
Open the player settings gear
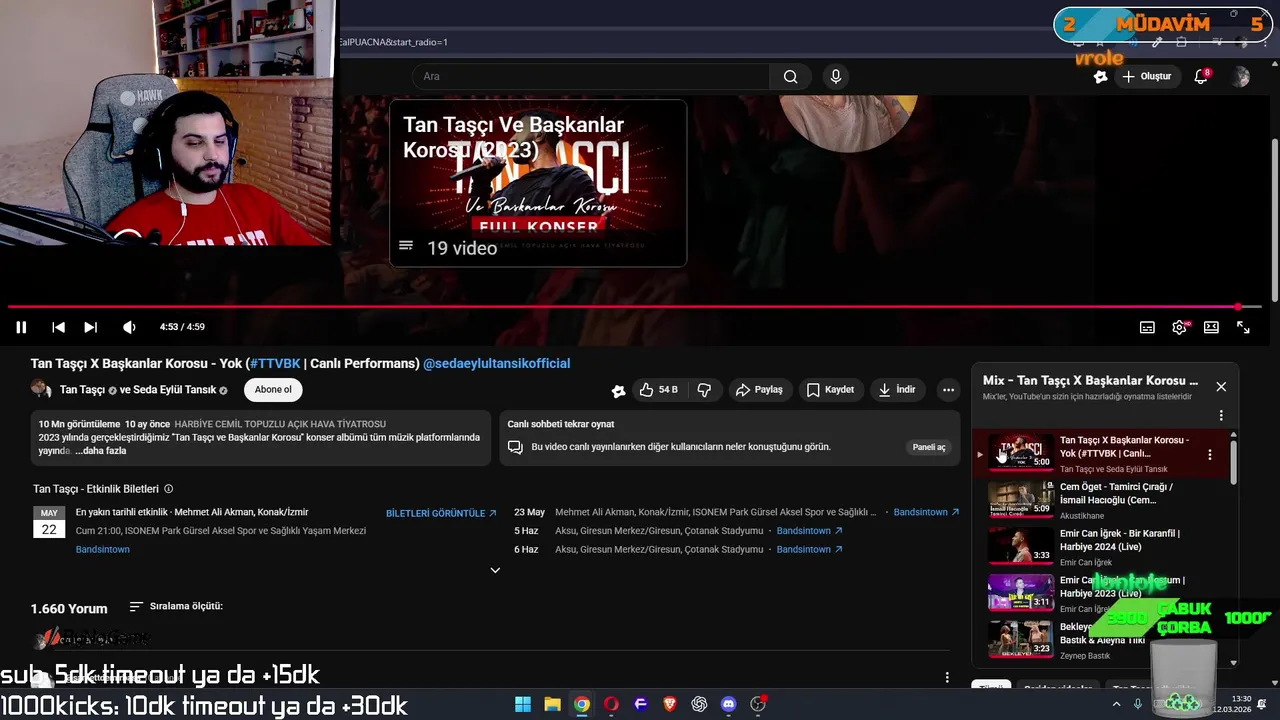click(x=1180, y=327)
